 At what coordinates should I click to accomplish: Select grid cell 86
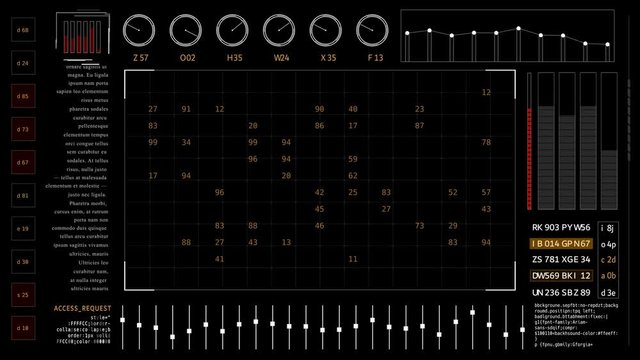[x=320, y=126]
